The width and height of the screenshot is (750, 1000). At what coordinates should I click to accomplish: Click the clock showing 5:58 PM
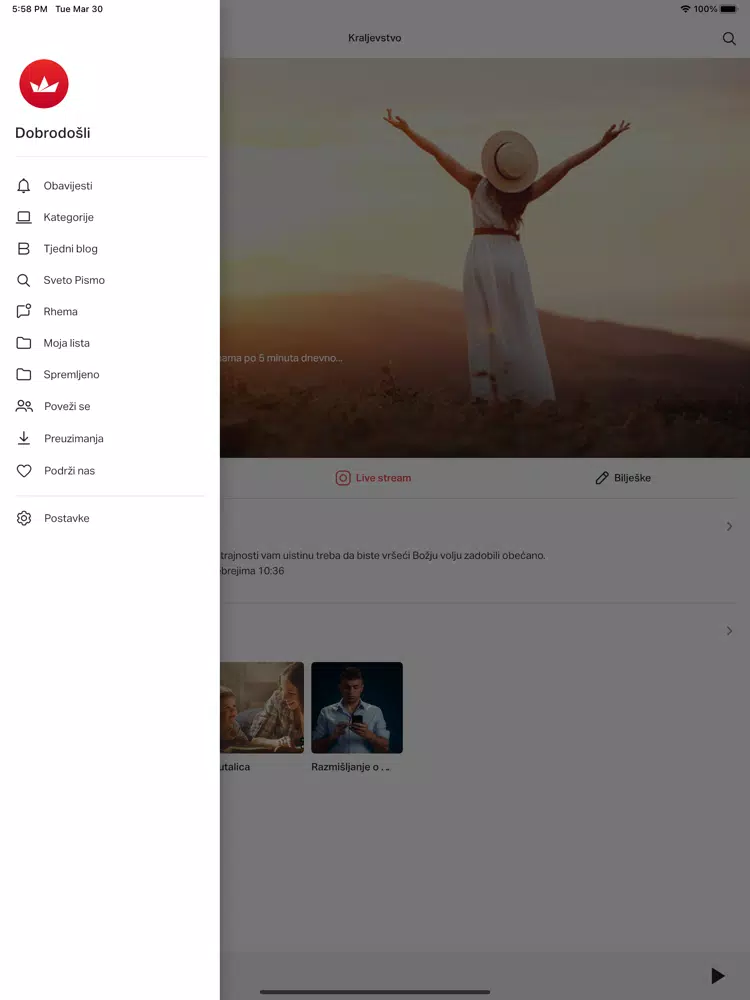tap(29, 9)
